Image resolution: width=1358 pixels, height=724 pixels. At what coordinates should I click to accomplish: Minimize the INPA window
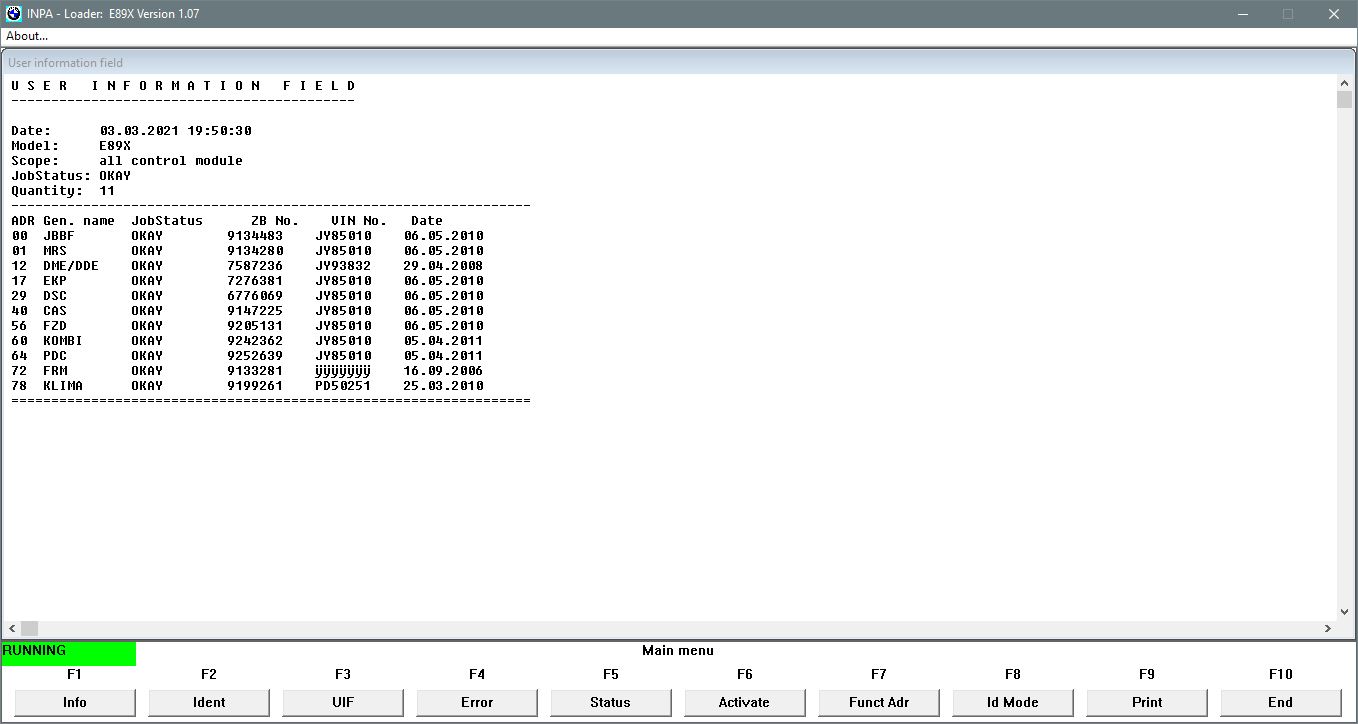(x=1242, y=14)
